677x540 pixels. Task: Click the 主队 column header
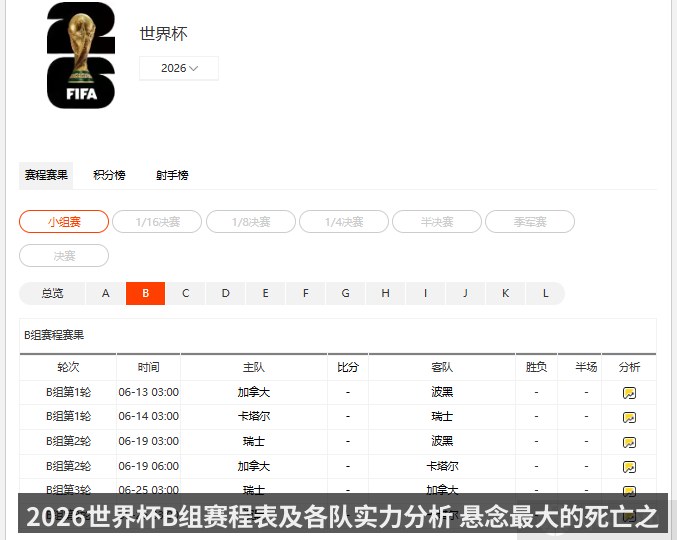(x=253, y=367)
